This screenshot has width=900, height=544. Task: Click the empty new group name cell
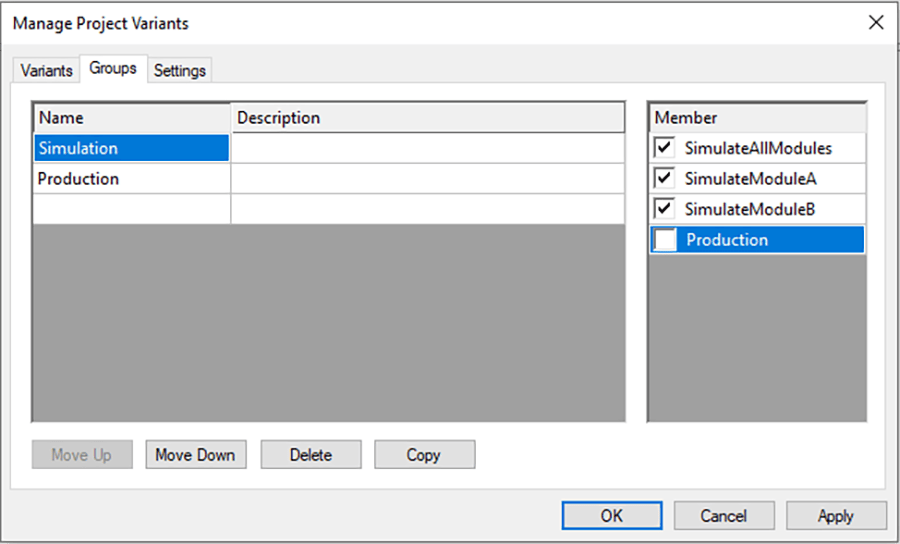132,209
